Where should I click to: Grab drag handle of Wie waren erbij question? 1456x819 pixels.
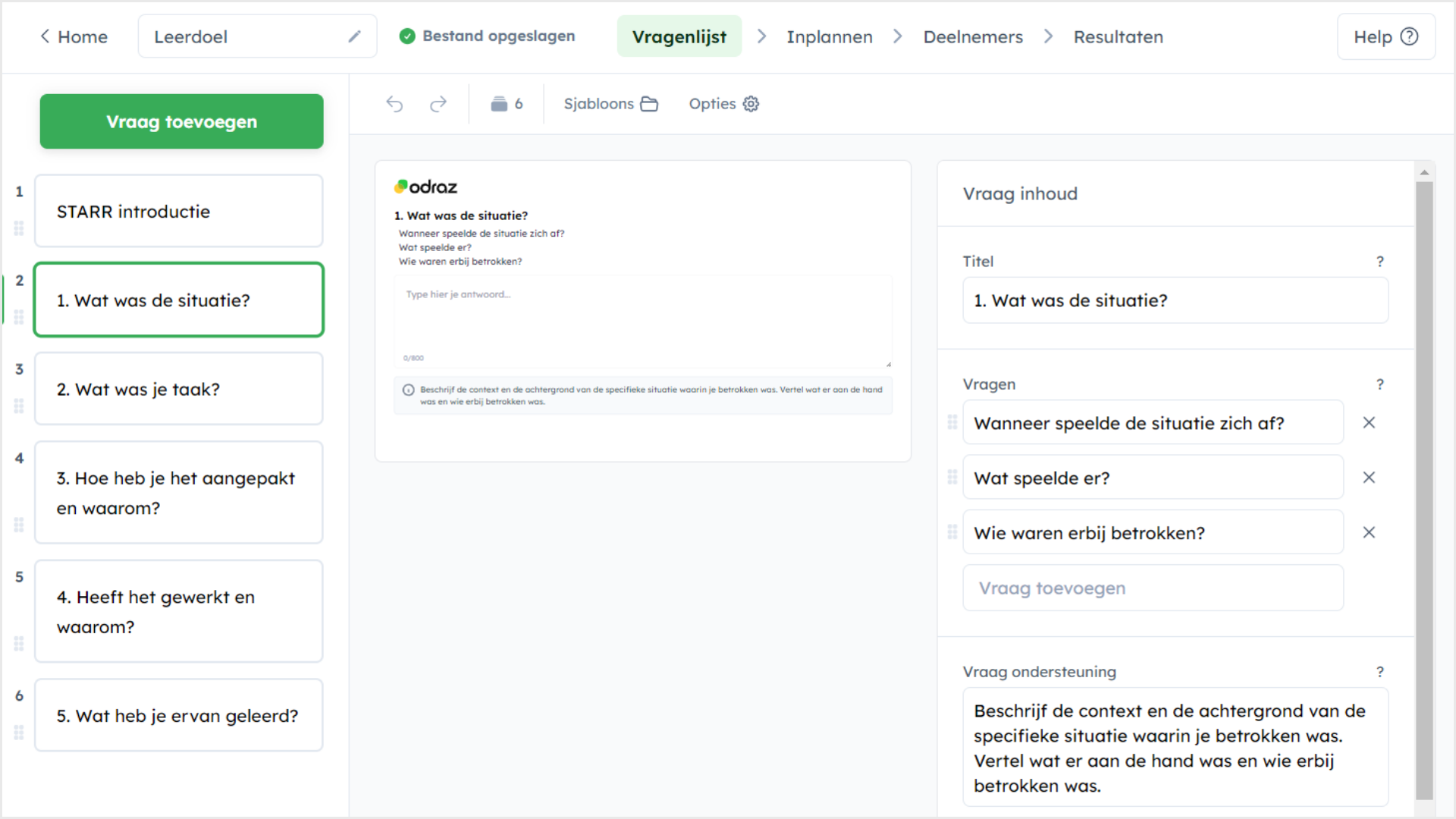(952, 532)
